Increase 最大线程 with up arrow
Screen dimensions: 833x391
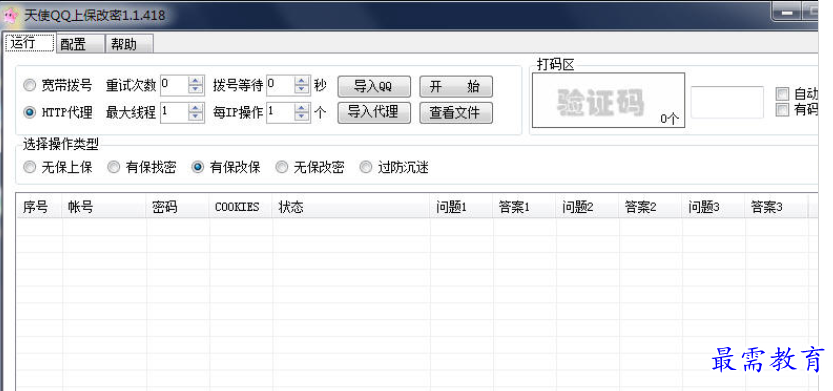[x=196, y=108]
